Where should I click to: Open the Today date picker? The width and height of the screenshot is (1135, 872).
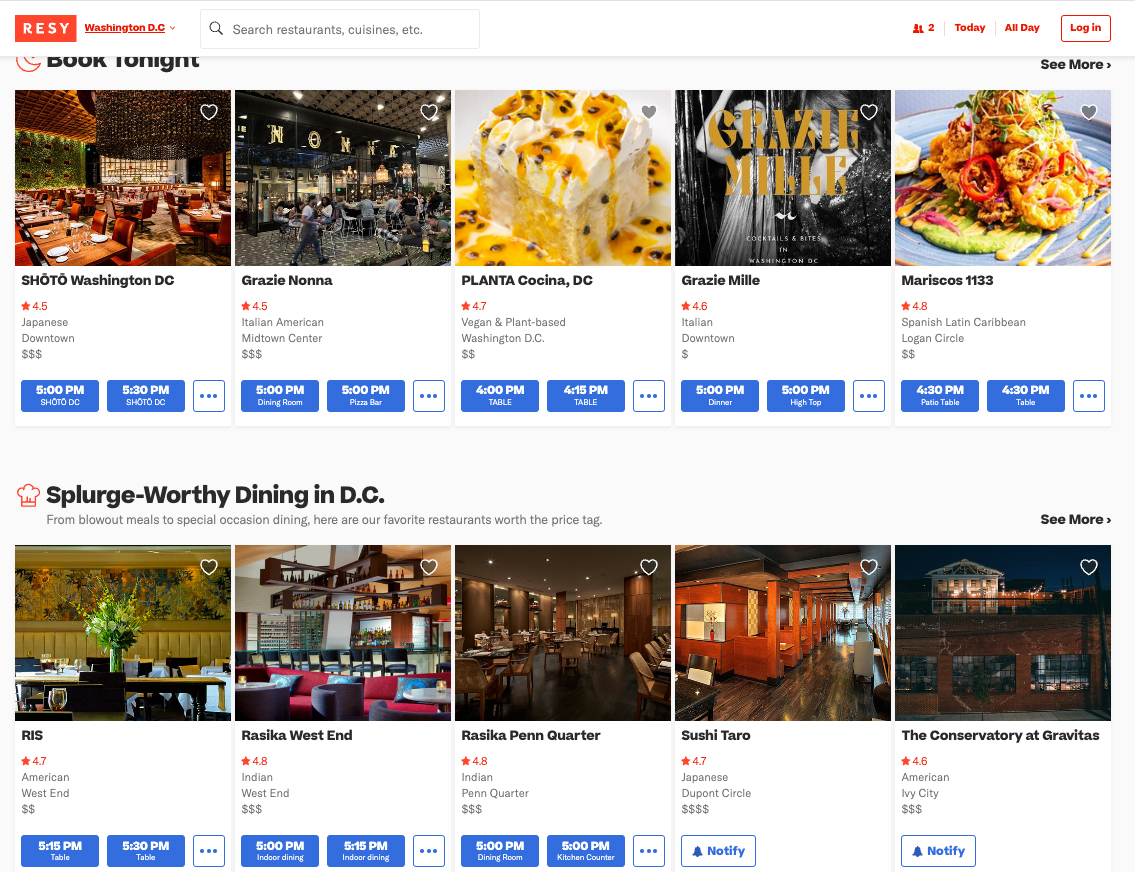coord(969,28)
